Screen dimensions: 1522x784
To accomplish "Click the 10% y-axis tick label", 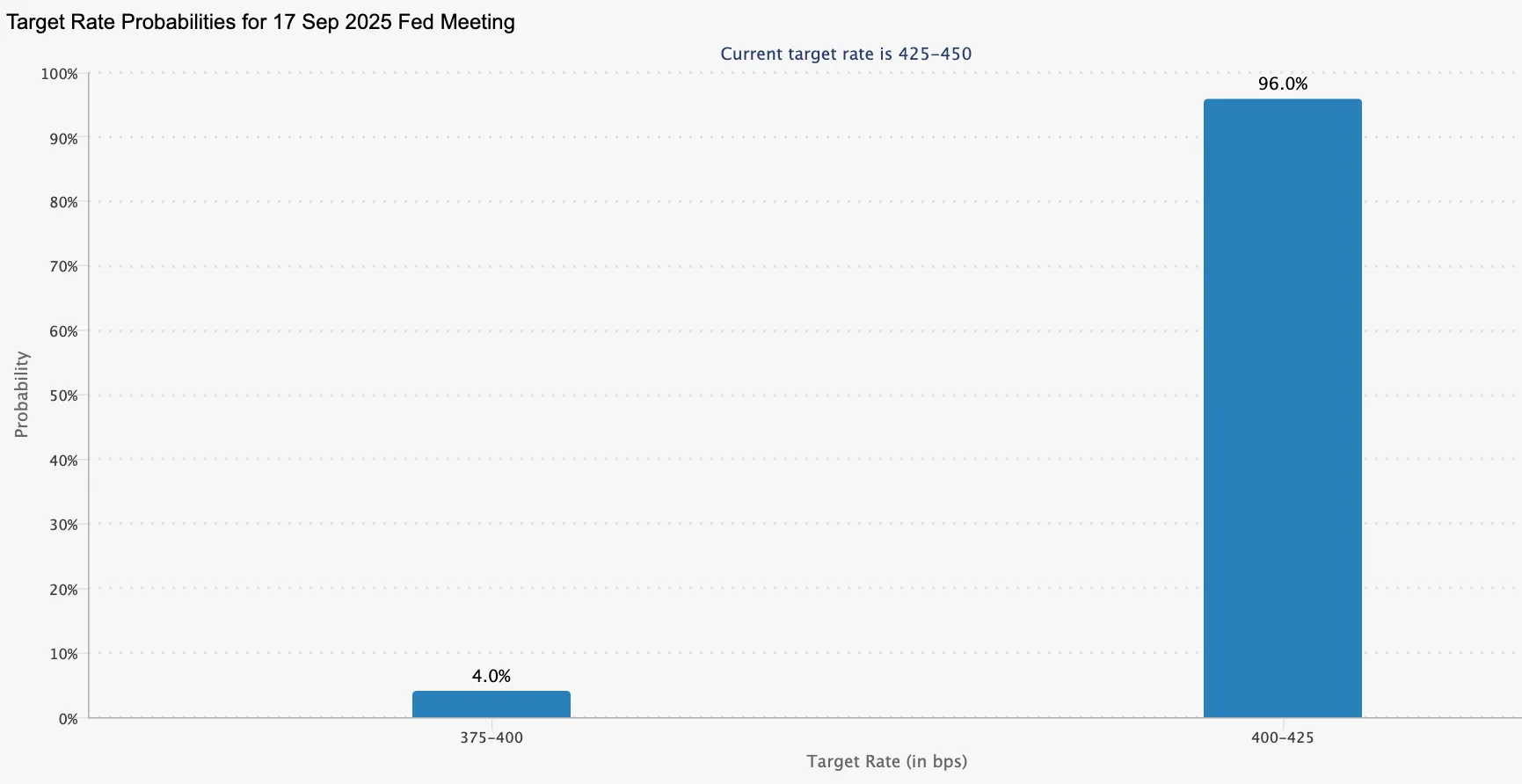I will point(62,654).
